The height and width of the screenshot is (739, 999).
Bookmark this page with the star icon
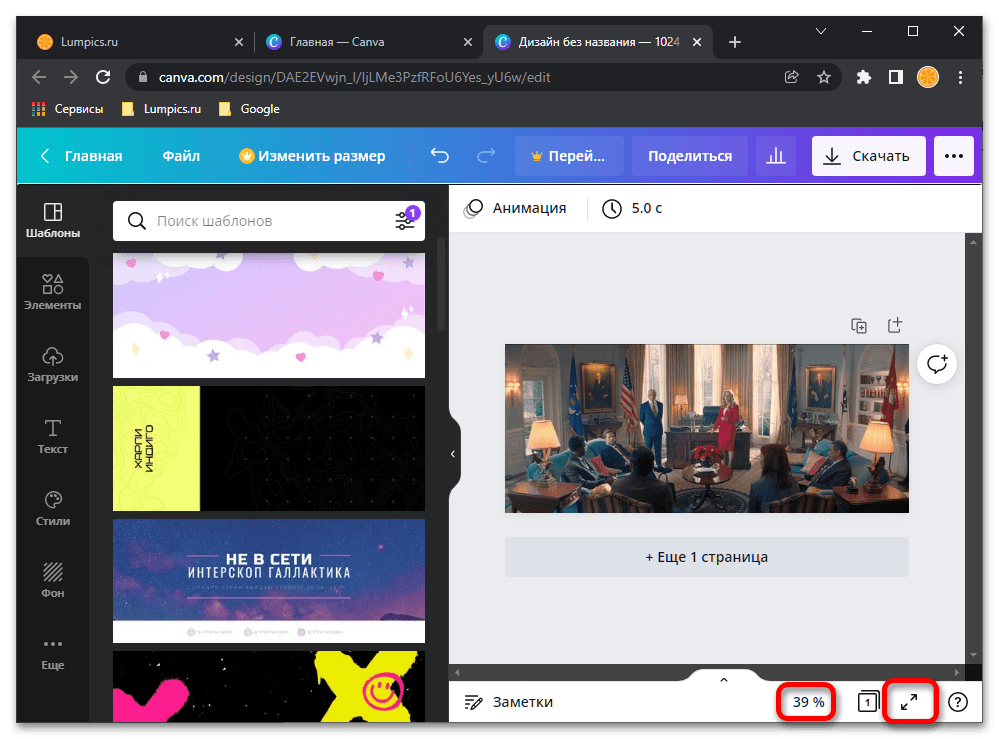coord(824,77)
